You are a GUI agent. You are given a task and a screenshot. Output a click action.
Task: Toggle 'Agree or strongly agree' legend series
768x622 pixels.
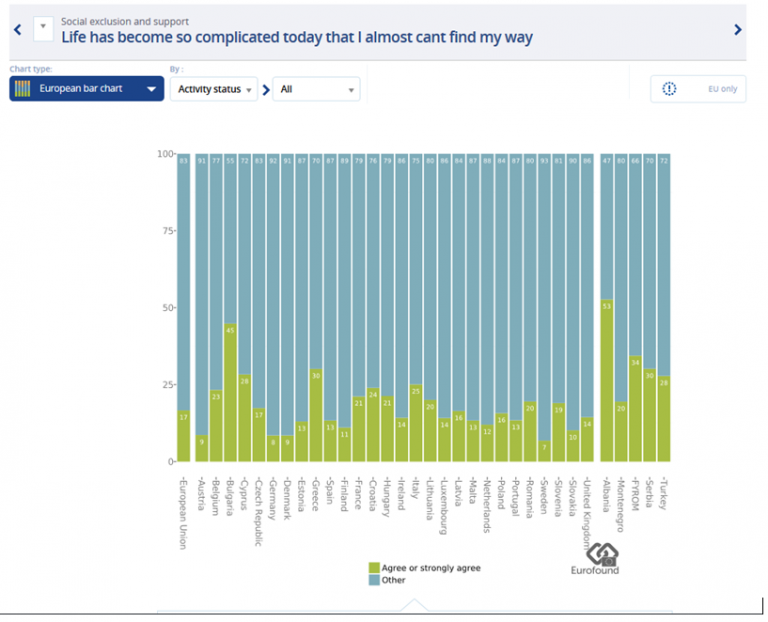click(x=430, y=568)
